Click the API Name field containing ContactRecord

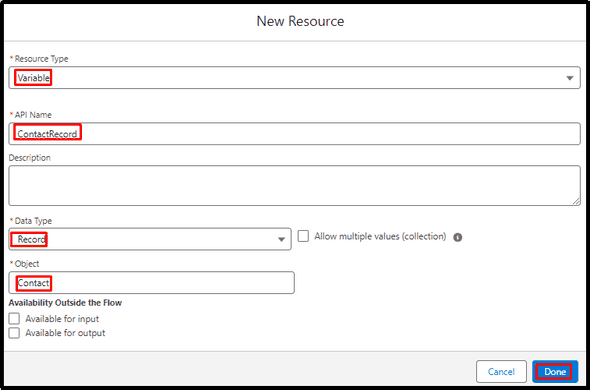pyautogui.click(x=294, y=134)
